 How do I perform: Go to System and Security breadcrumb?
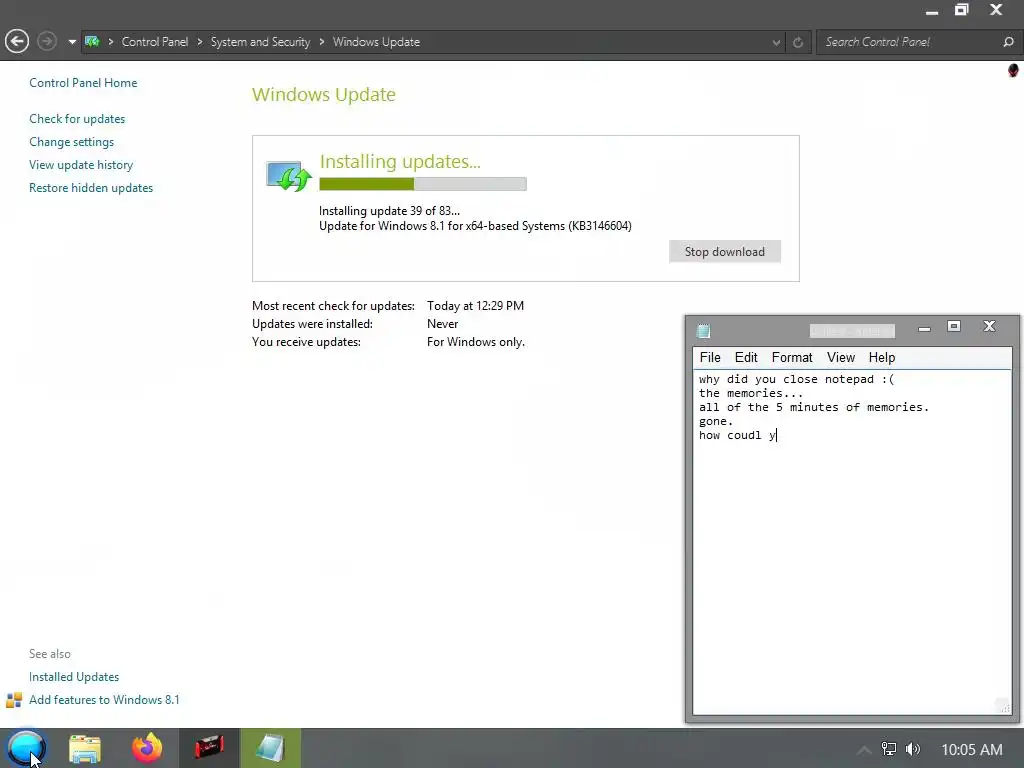pyautogui.click(x=260, y=42)
